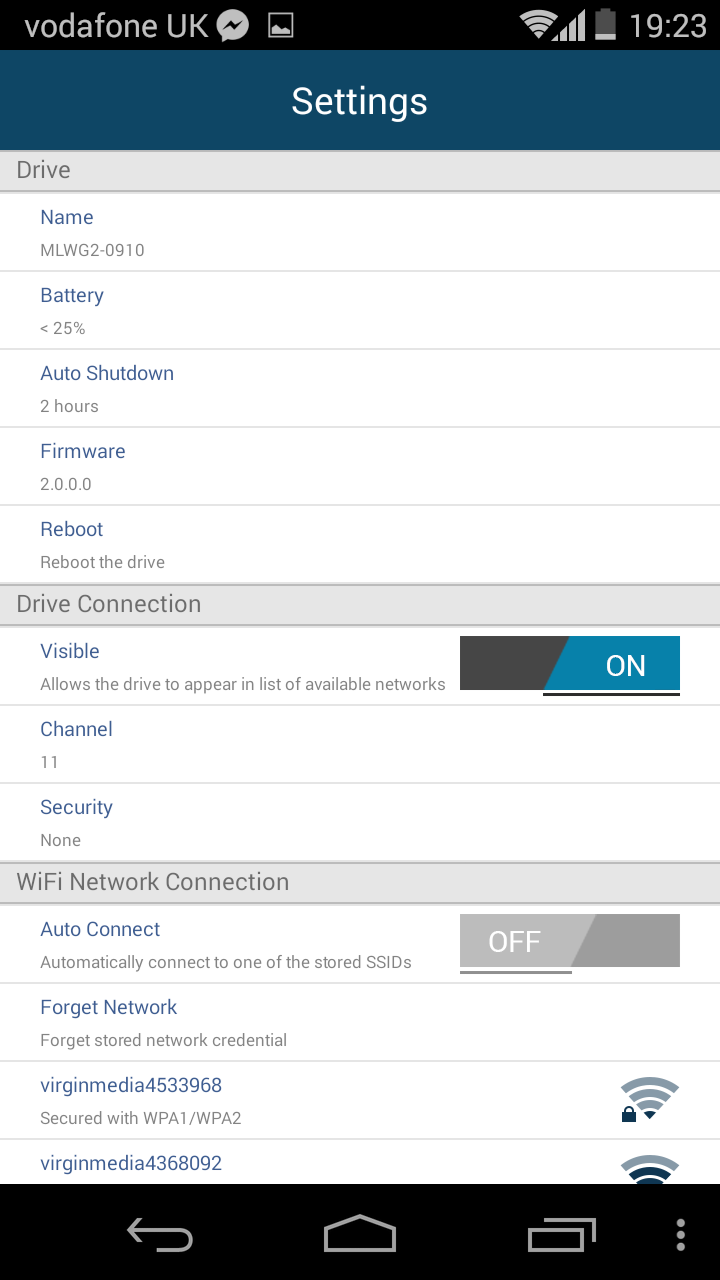Open the recent apps navigation icon
Image resolution: width=720 pixels, height=1280 pixels.
click(x=561, y=1235)
